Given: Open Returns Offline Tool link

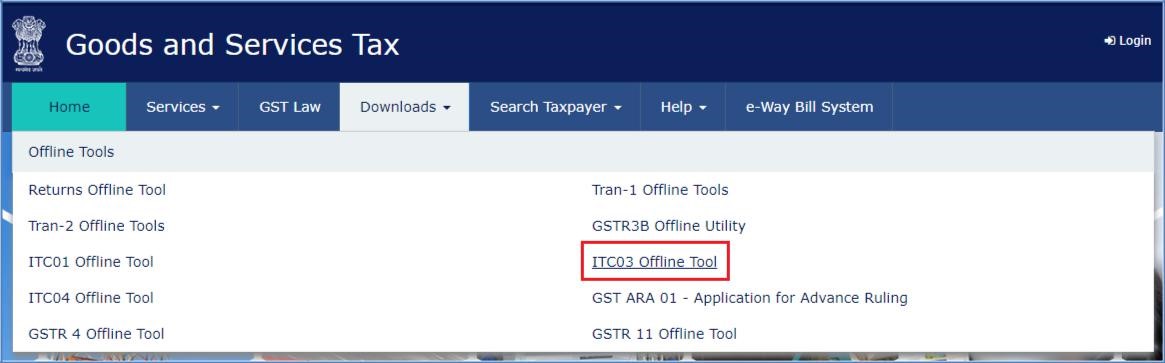Looking at the screenshot, I should click(97, 190).
